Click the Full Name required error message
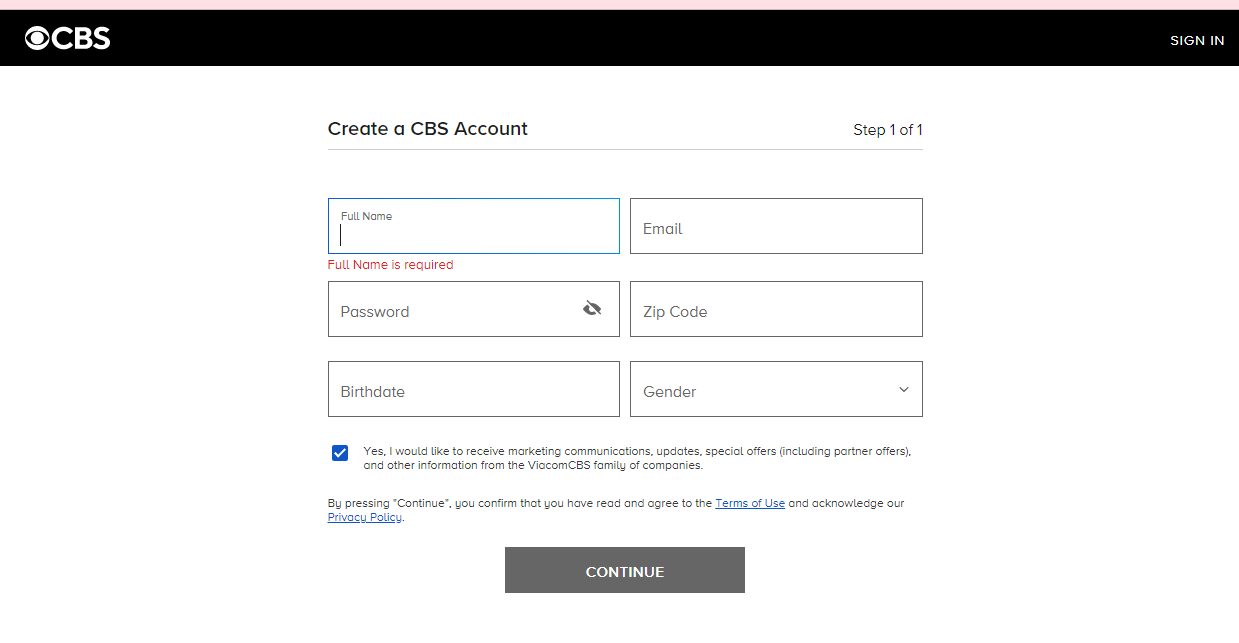Screen dimensions: 1239x643 [x=390, y=264]
